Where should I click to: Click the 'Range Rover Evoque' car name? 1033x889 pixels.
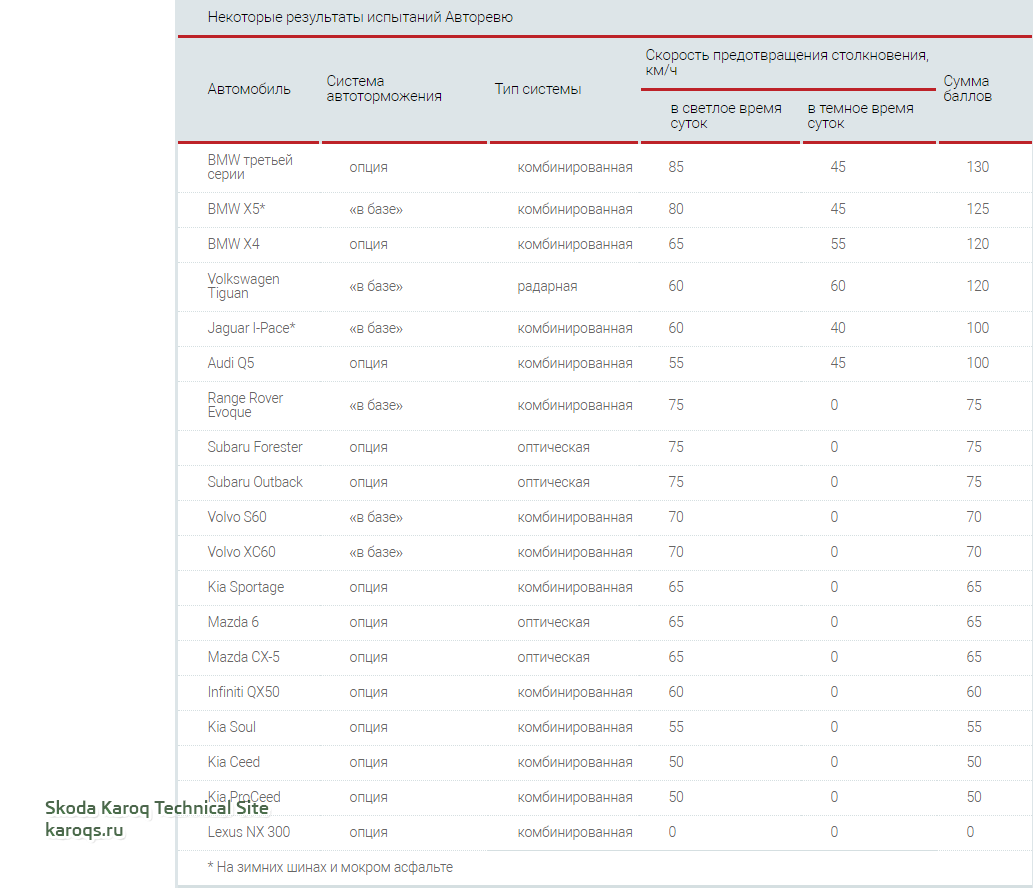click(x=245, y=405)
